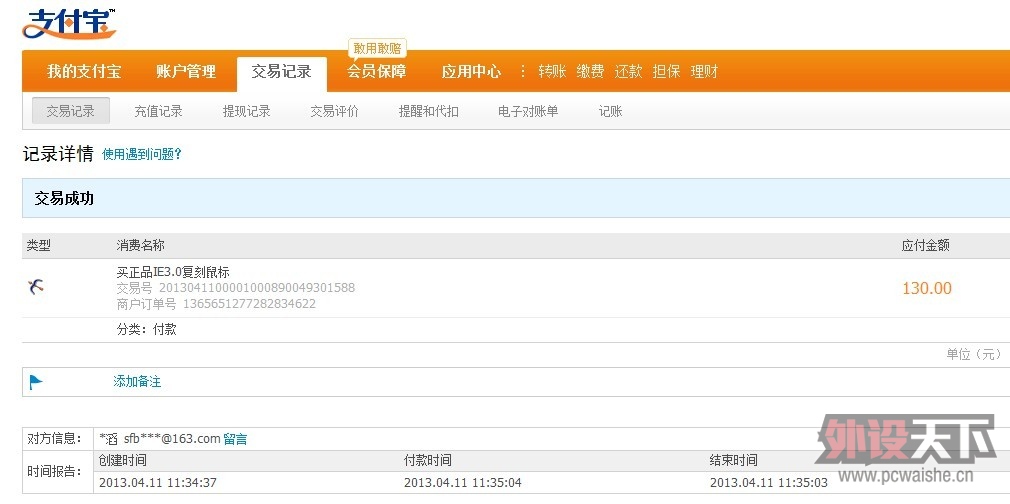Click 留言 link beside email

click(x=235, y=438)
